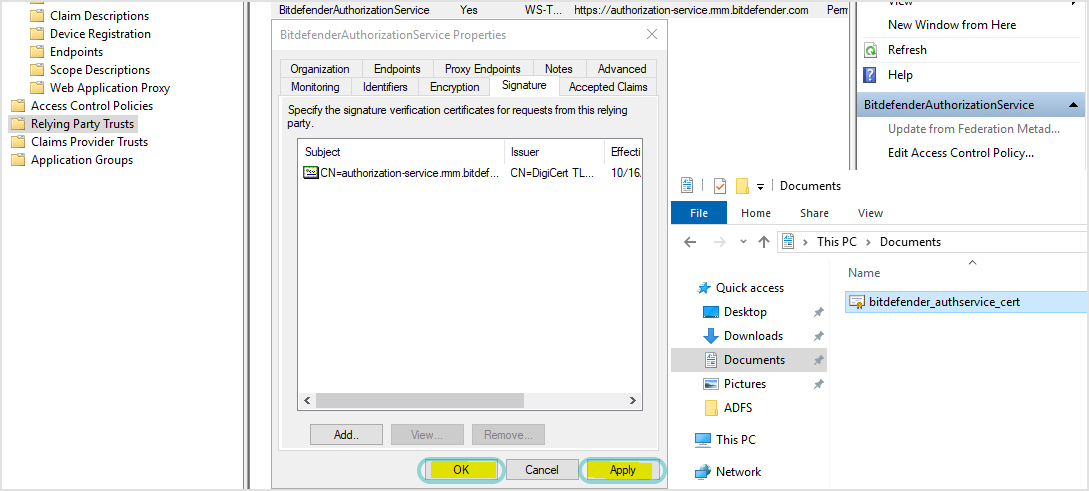The width and height of the screenshot is (1089, 491).
Task: Open the View ribbon tab in Explorer
Action: point(870,213)
